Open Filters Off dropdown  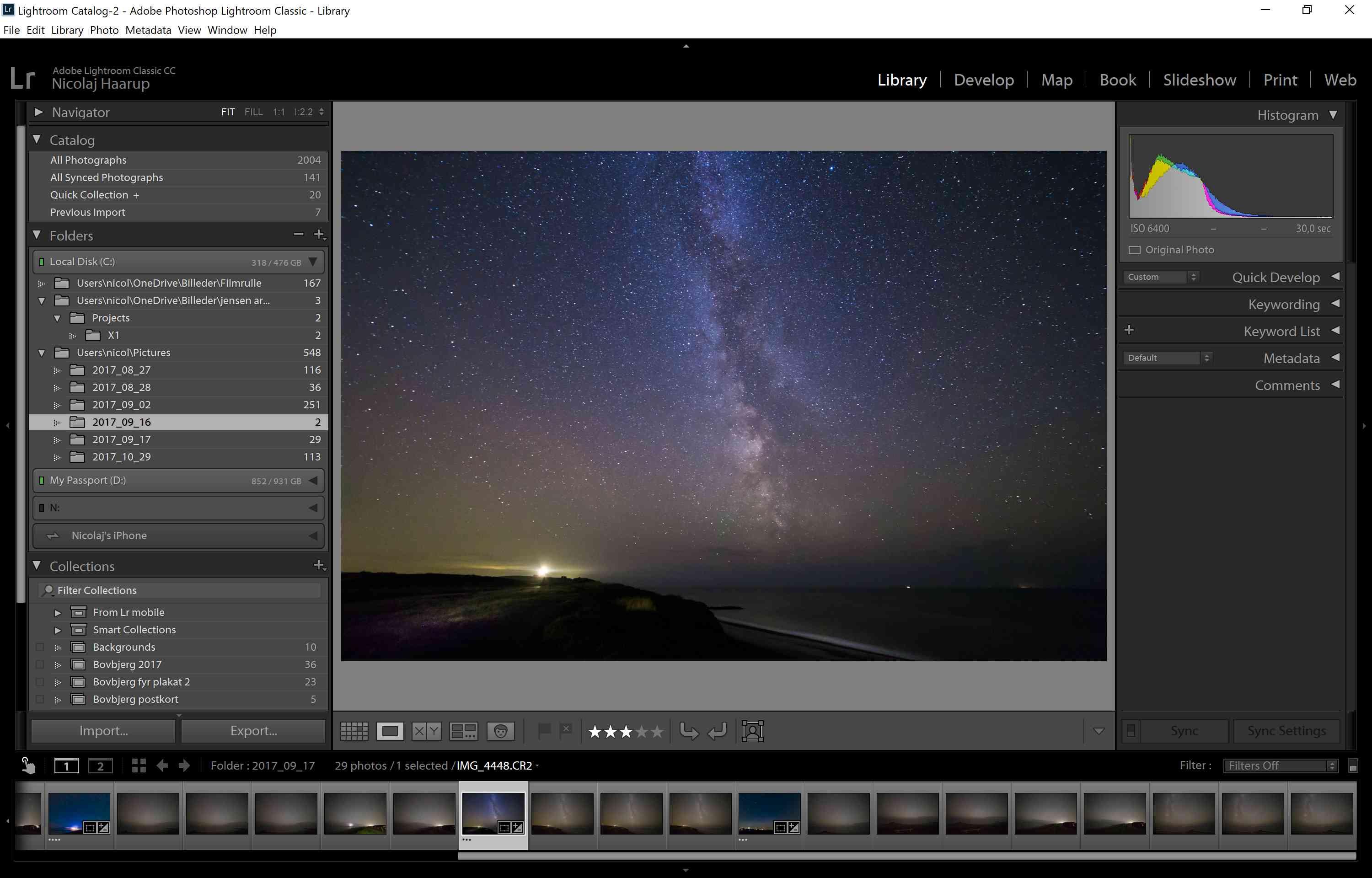coord(1281,766)
